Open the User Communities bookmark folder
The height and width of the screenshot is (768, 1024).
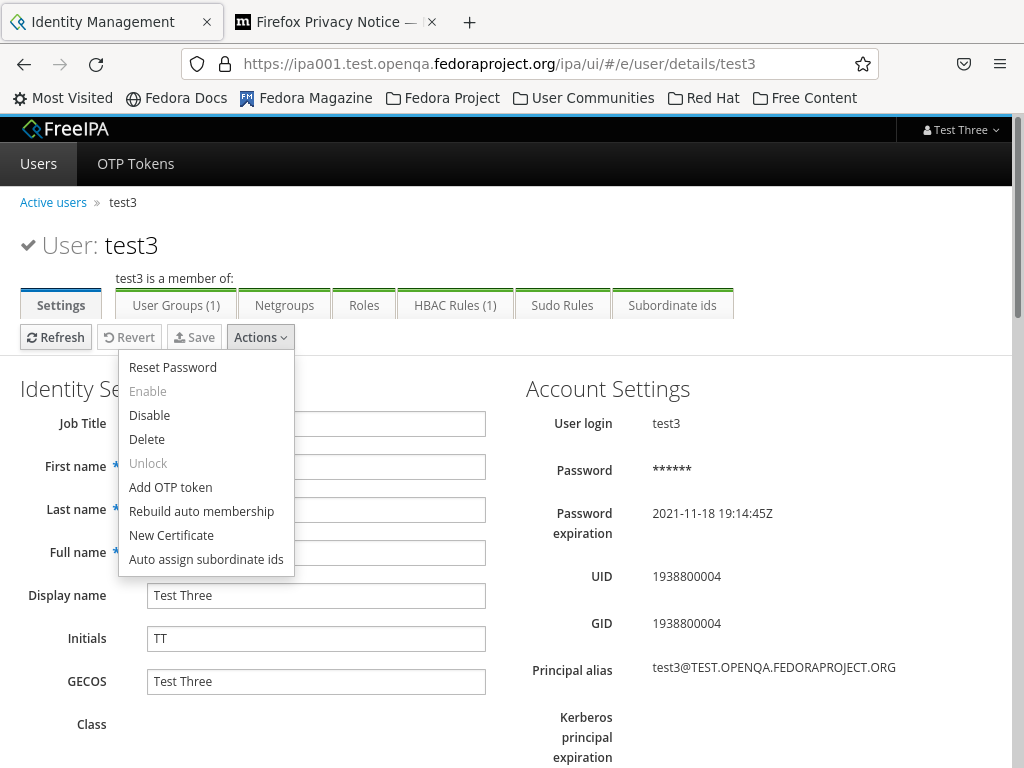(x=584, y=98)
